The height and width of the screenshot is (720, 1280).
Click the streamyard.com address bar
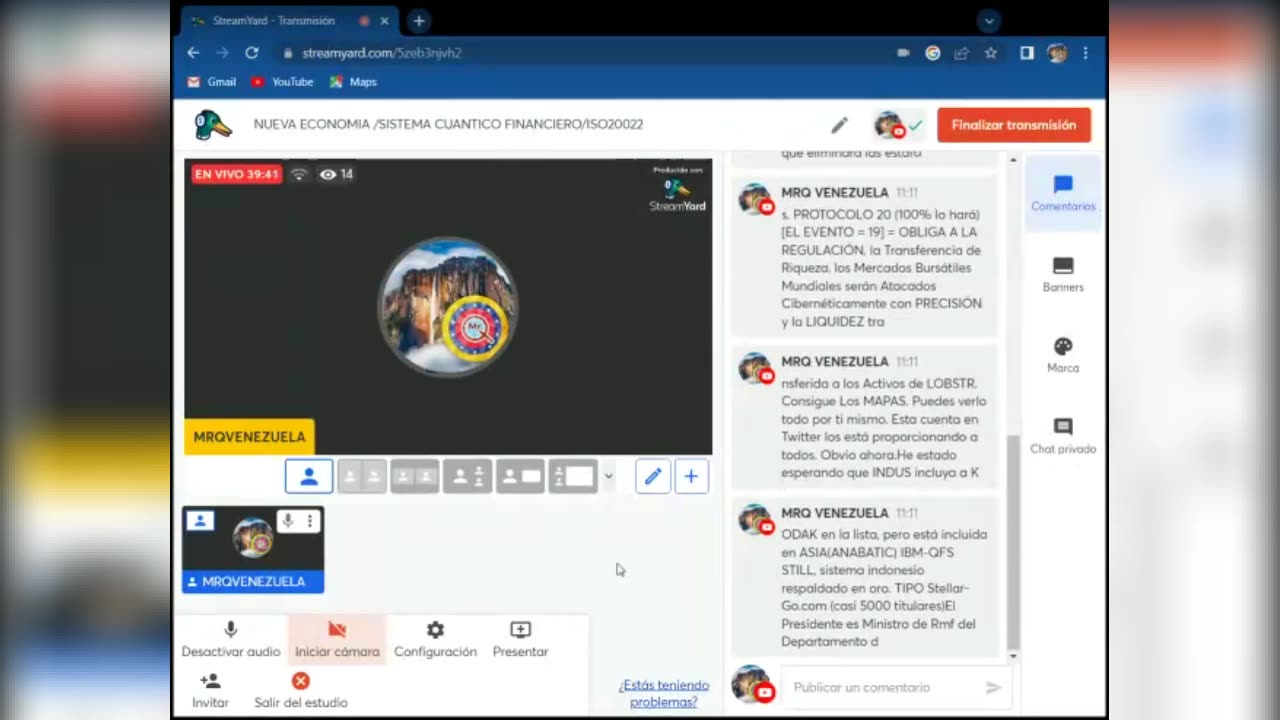tap(580, 53)
